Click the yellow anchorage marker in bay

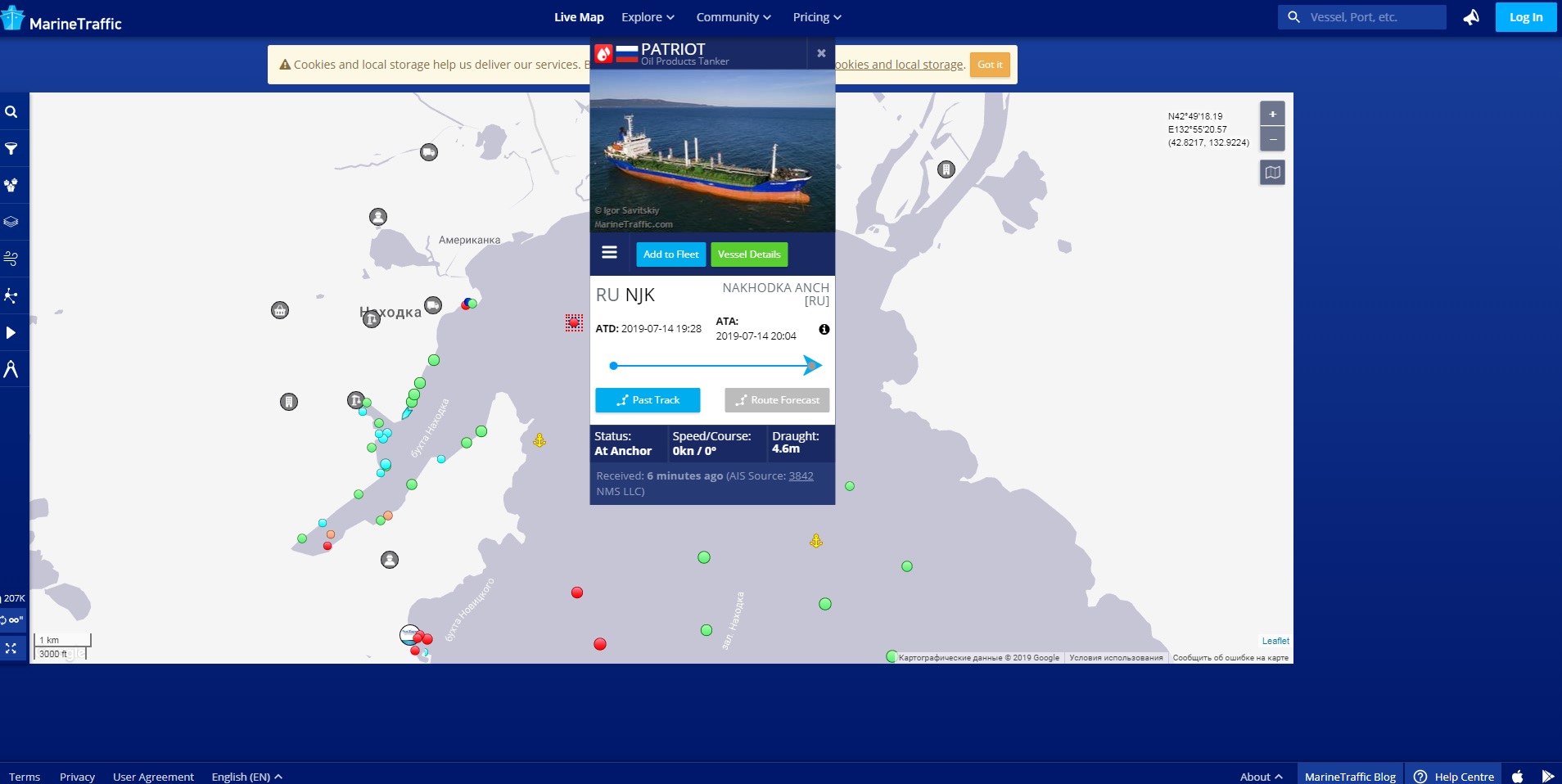click(816, 541)
